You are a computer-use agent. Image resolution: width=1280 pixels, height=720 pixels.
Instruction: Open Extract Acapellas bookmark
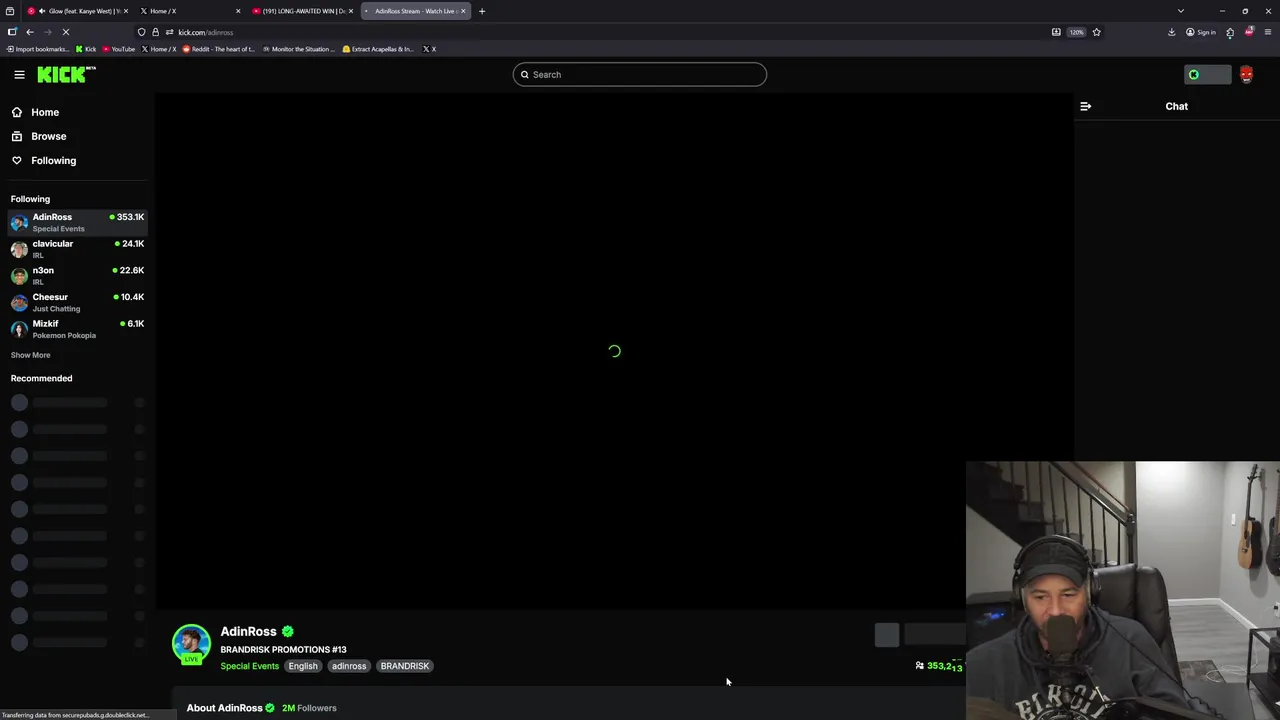[378, 49]
